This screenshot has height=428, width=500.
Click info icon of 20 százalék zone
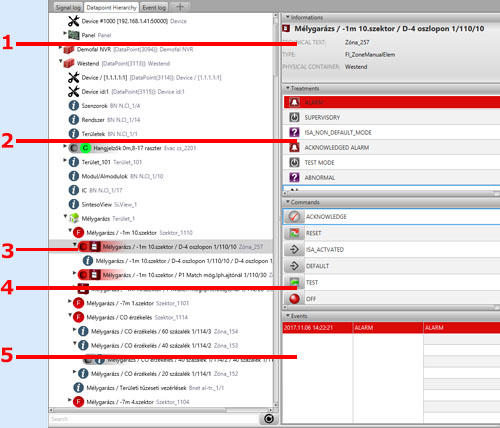pos(83,374)
